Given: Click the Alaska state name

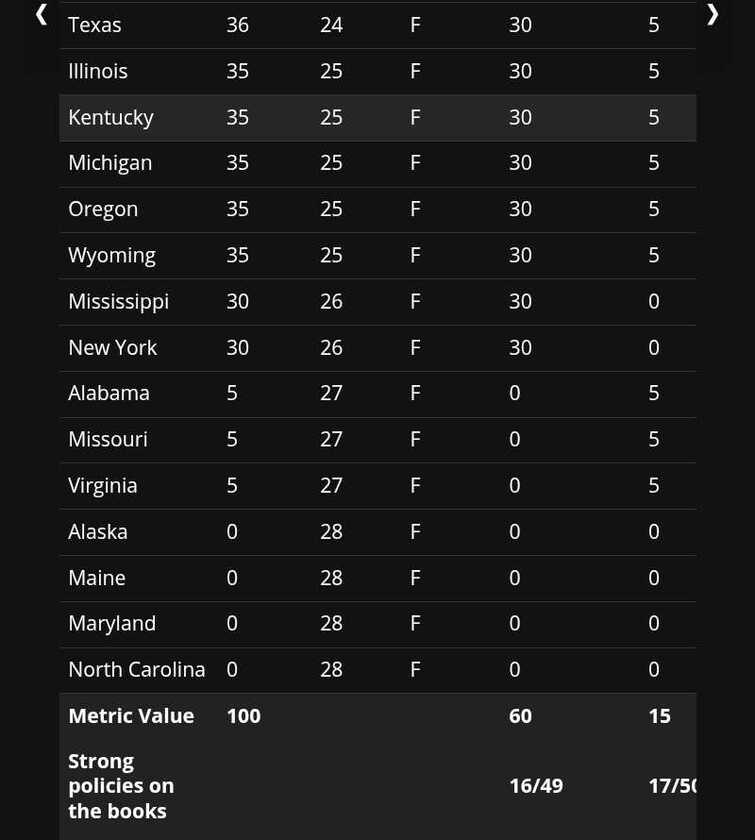Looking at the screenshot, I should (98, 531).
